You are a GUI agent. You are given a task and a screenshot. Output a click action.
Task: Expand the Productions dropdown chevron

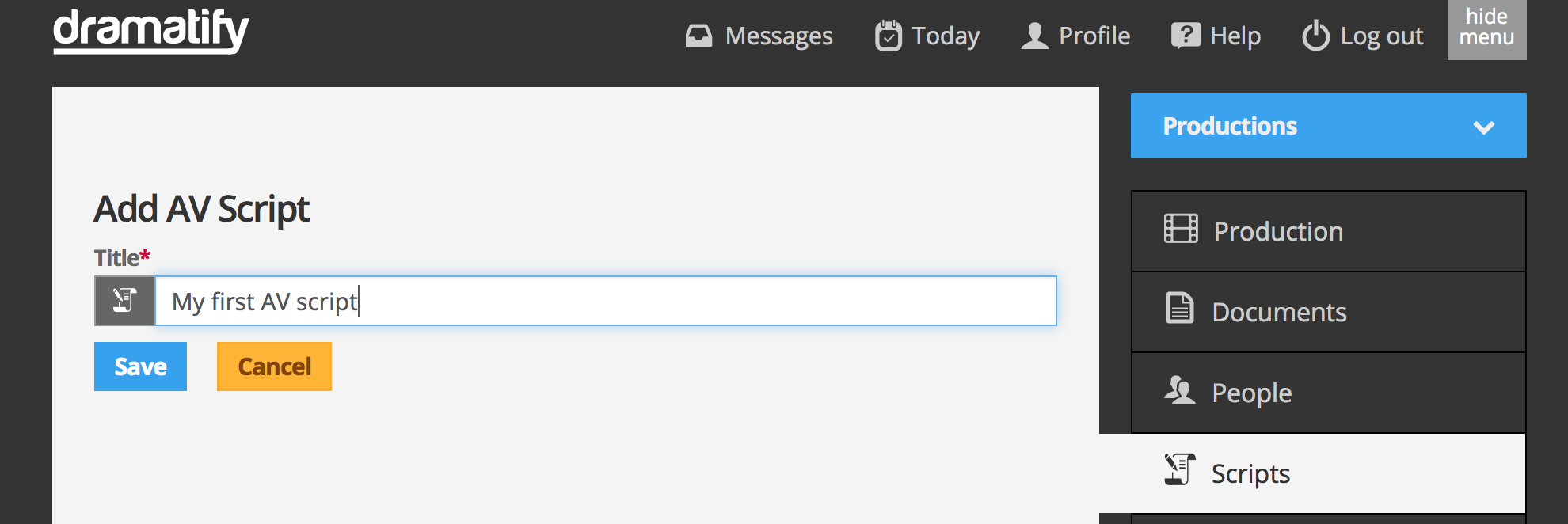coord(1485,126)
